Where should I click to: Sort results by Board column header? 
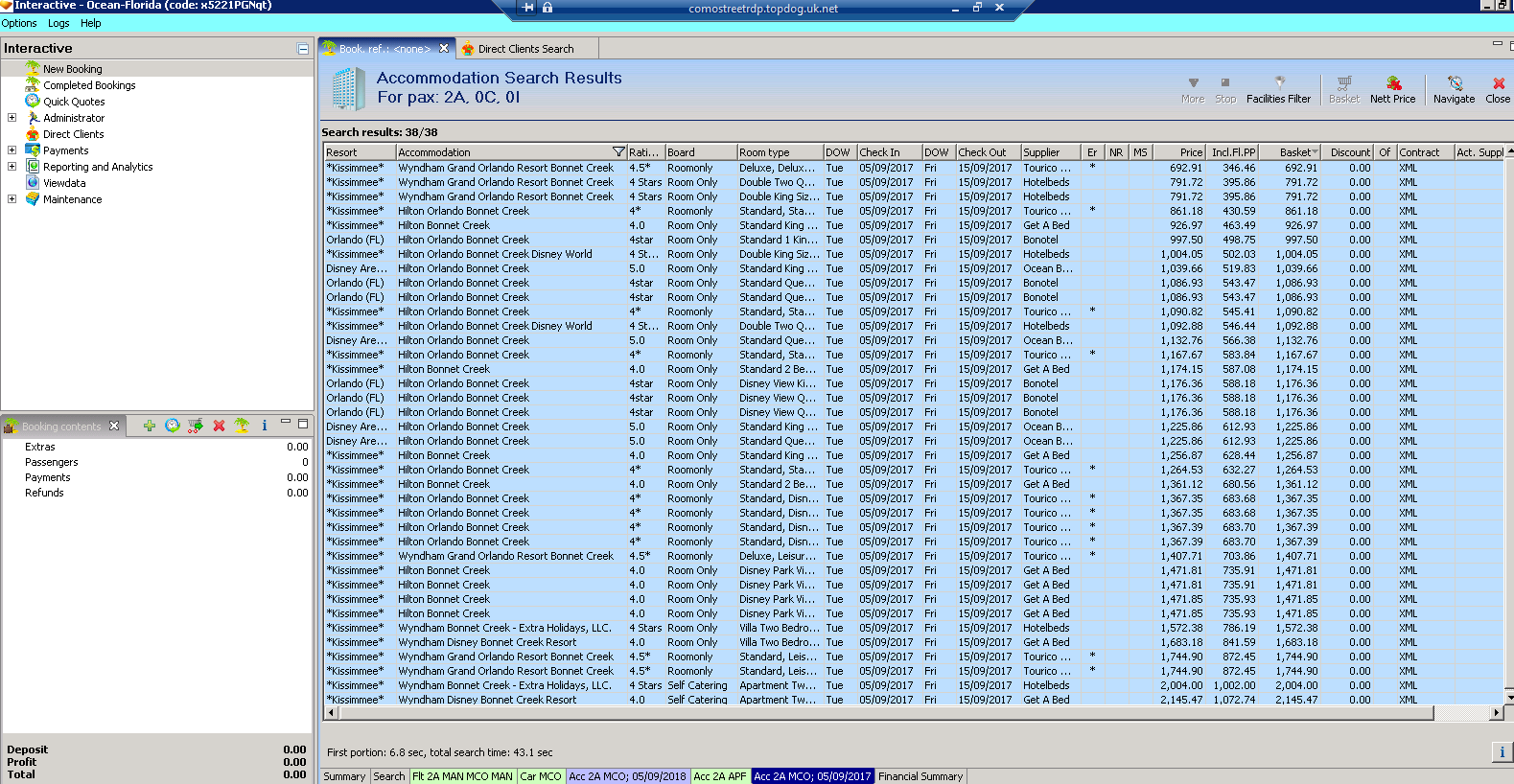tap(701, 152)
